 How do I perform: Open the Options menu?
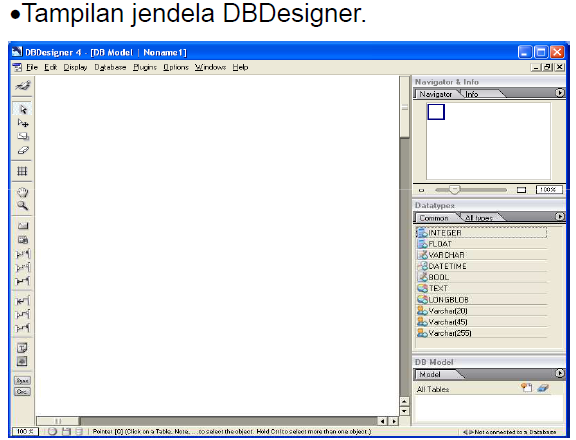coord(176,67)
